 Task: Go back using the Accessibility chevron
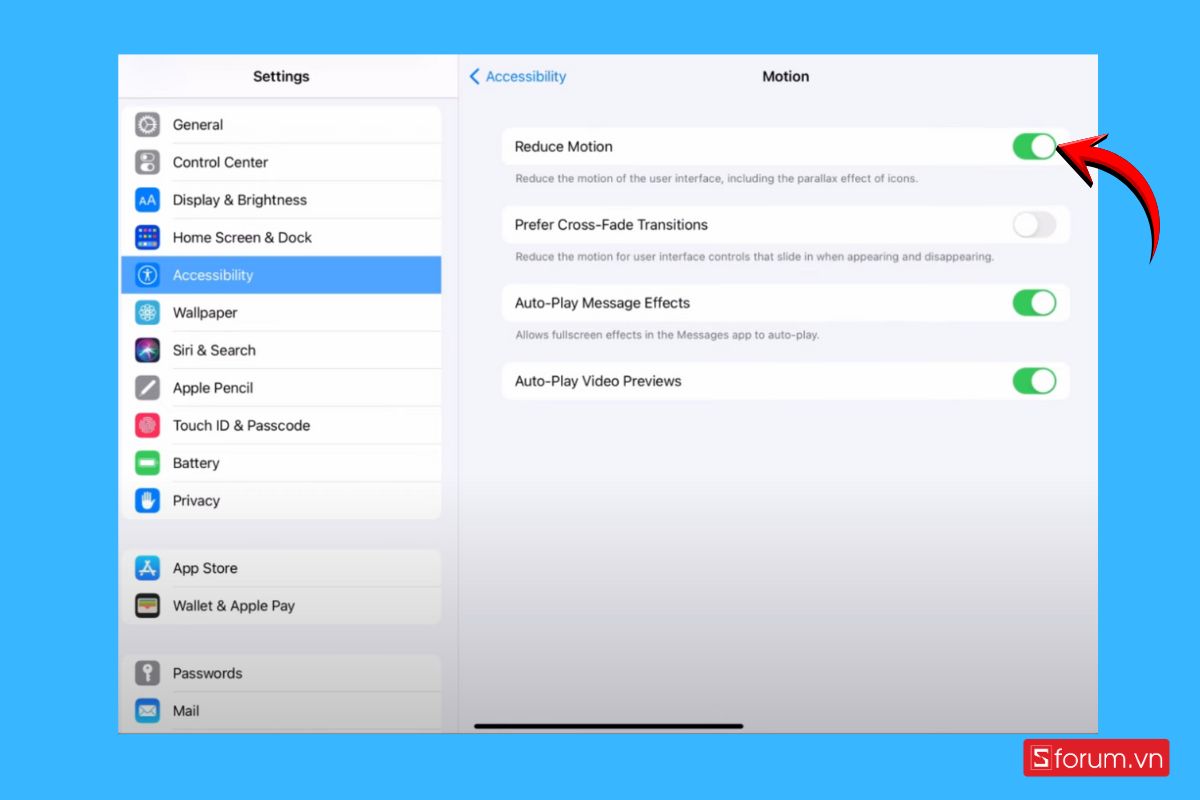[x=475, y=76]
